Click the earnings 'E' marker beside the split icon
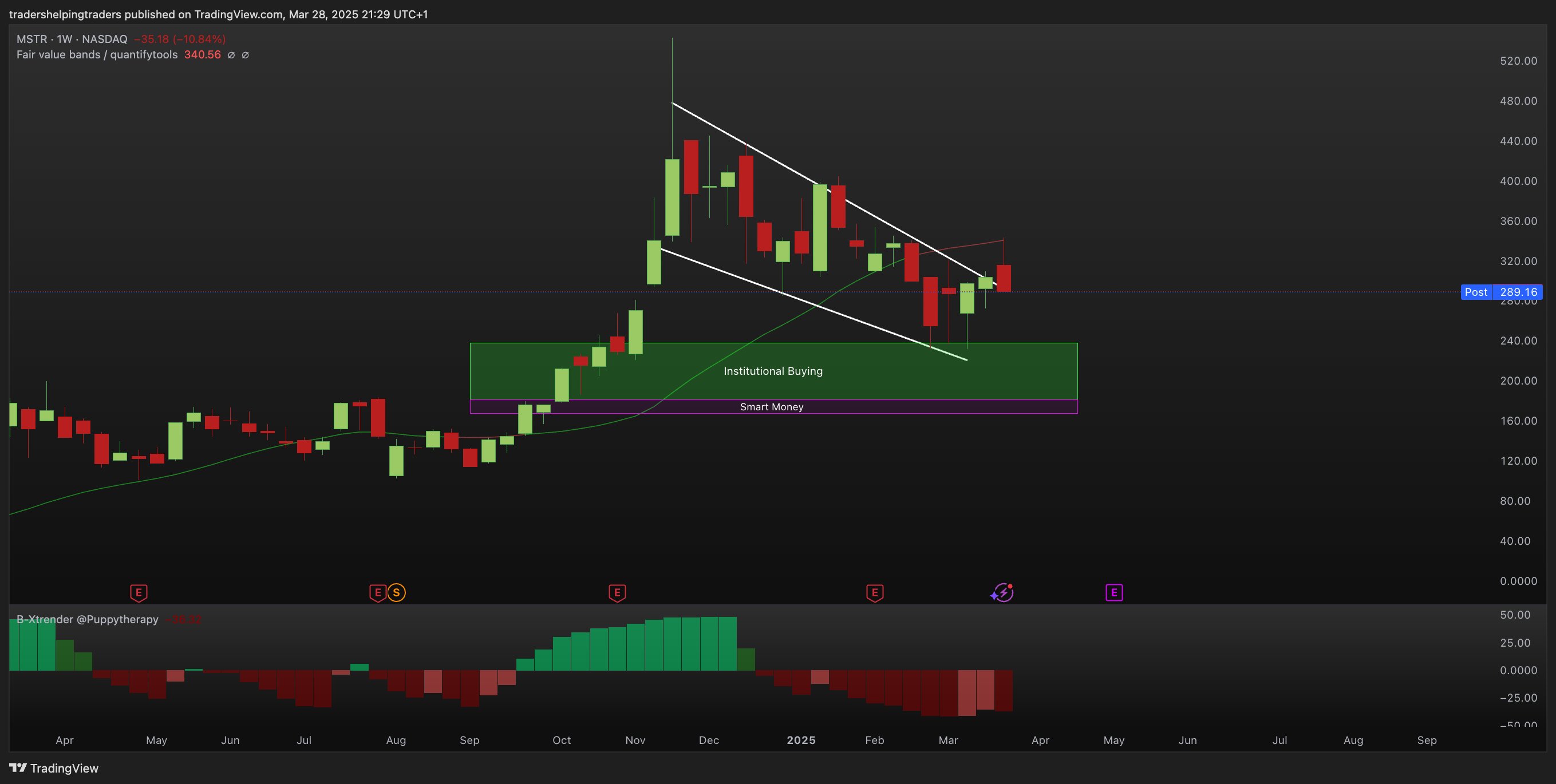 click(377, 592)
